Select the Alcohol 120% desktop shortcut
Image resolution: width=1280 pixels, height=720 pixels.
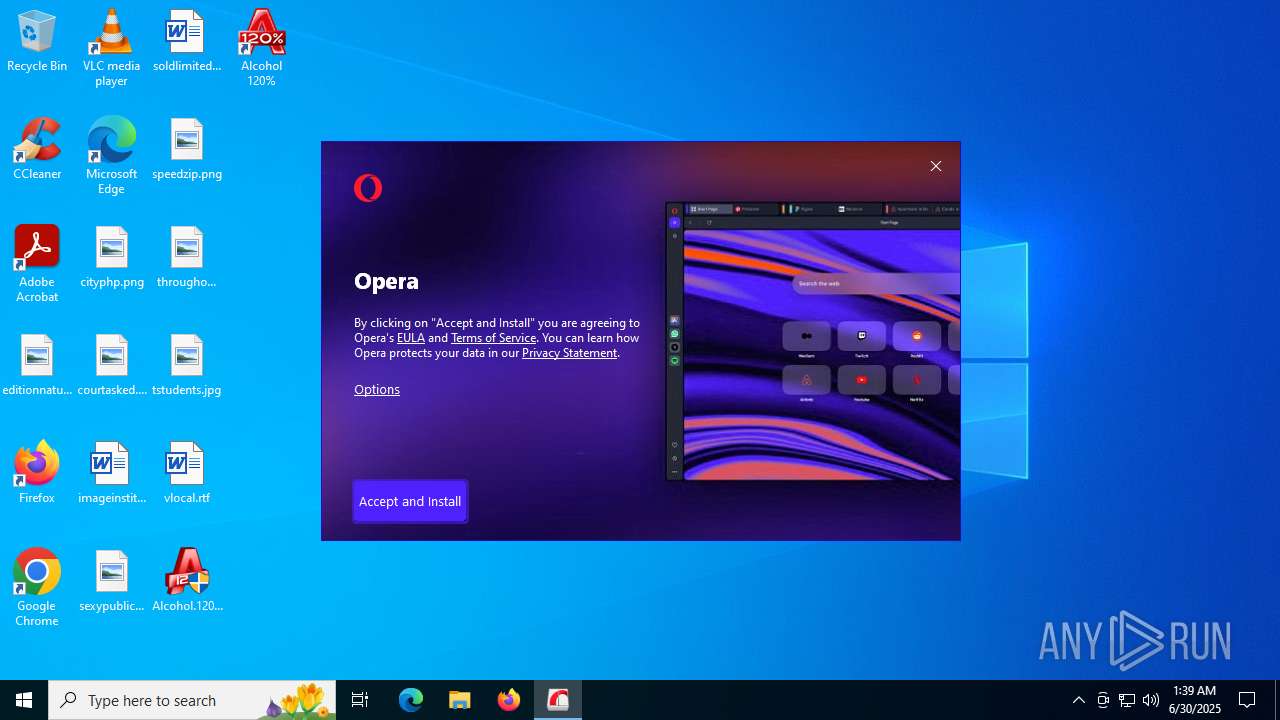point(262,48)
